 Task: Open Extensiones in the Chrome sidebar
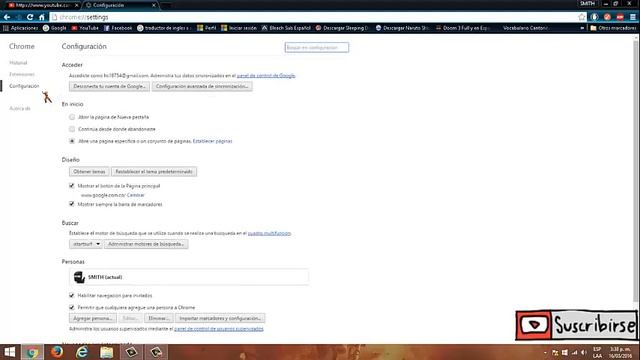coord(22,74)
